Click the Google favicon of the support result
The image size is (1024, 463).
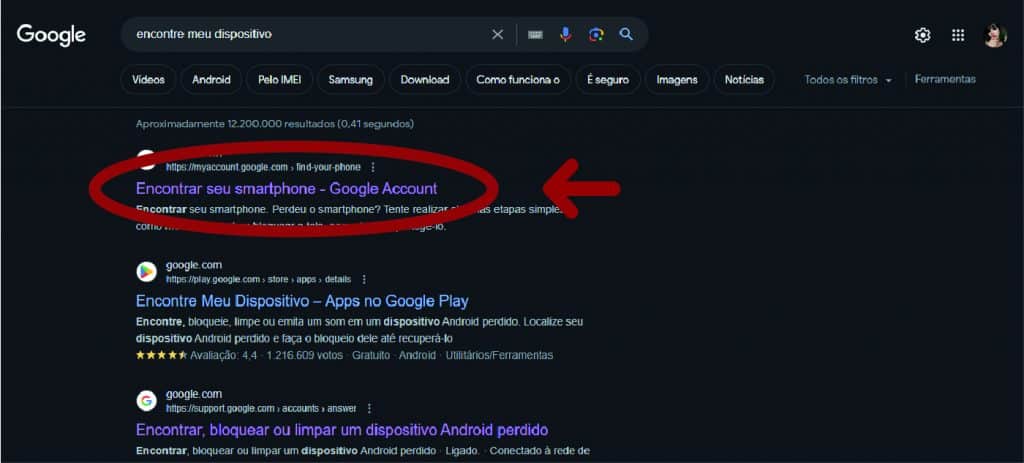tap(146, 400)
